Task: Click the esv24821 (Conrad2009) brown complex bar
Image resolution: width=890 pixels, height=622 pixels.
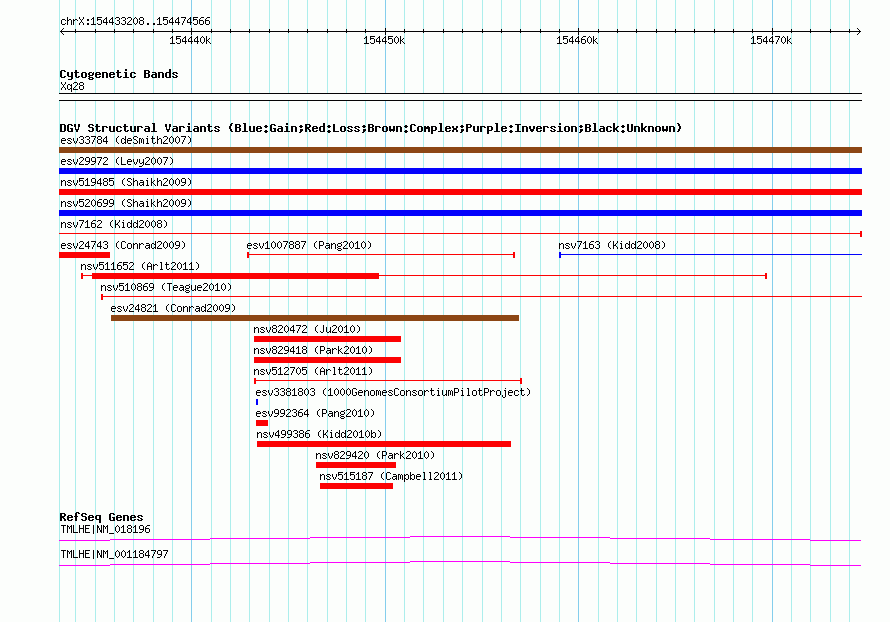Action: 314,318
